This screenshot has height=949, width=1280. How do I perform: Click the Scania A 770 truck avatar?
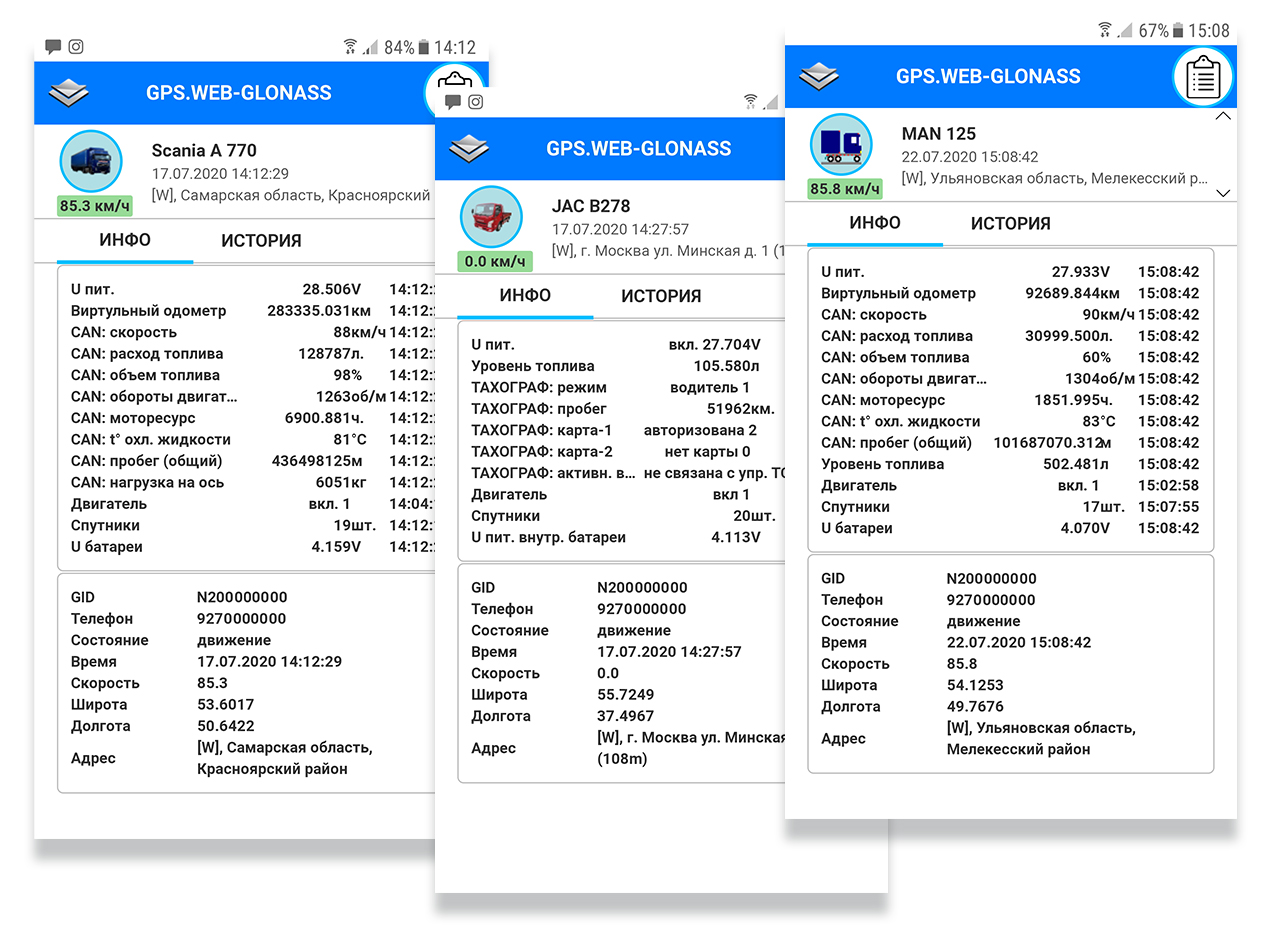[91, 160]
